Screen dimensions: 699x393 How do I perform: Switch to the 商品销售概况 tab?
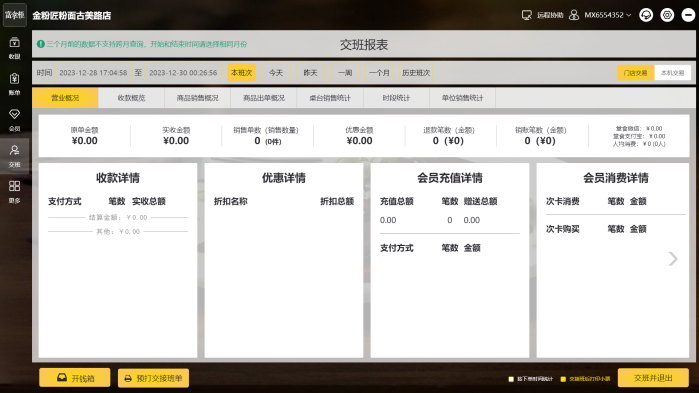[197, 98]
